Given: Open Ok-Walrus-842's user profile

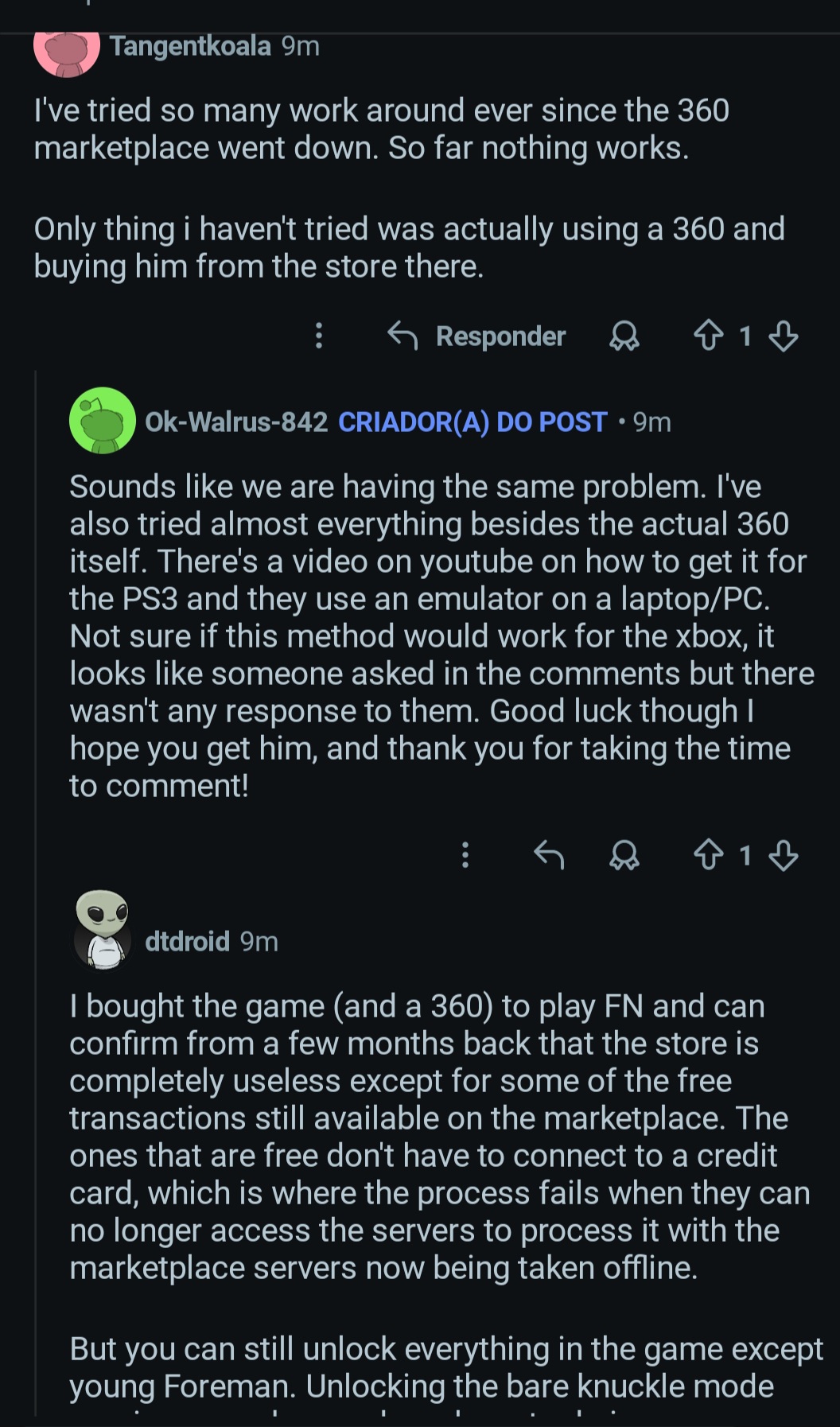Looking at the screenshot, I should coord(236,422).
